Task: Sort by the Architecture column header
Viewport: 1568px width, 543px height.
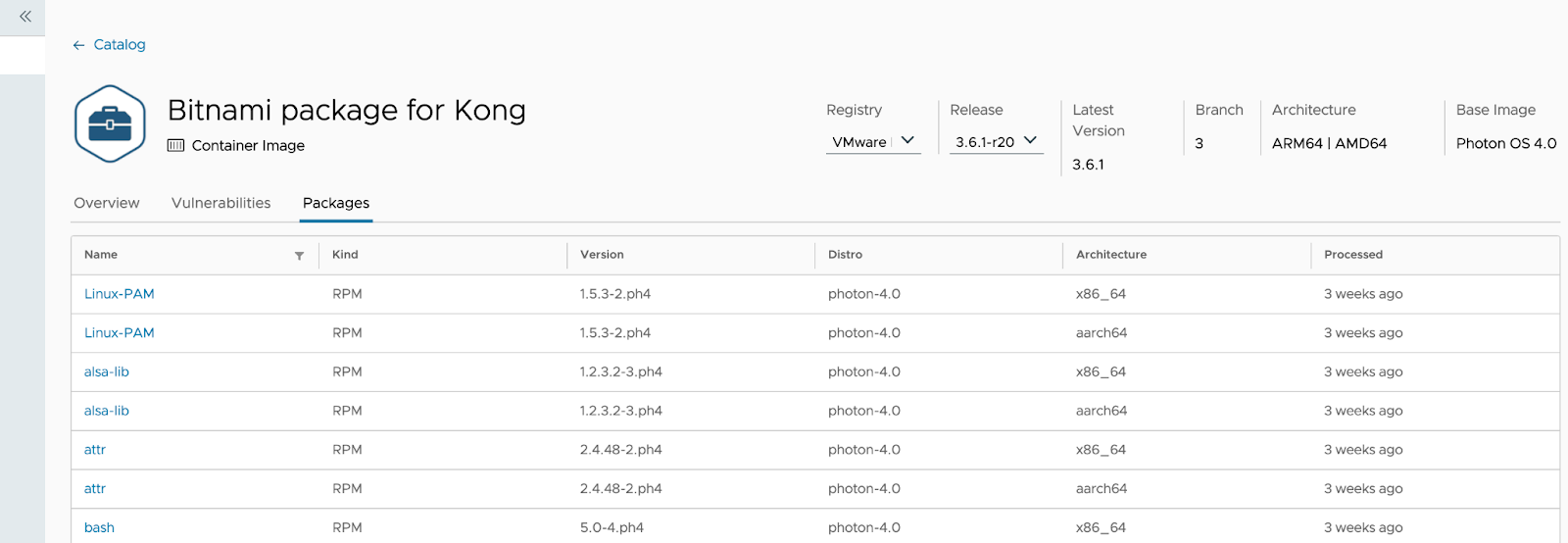Action: 1111,254
